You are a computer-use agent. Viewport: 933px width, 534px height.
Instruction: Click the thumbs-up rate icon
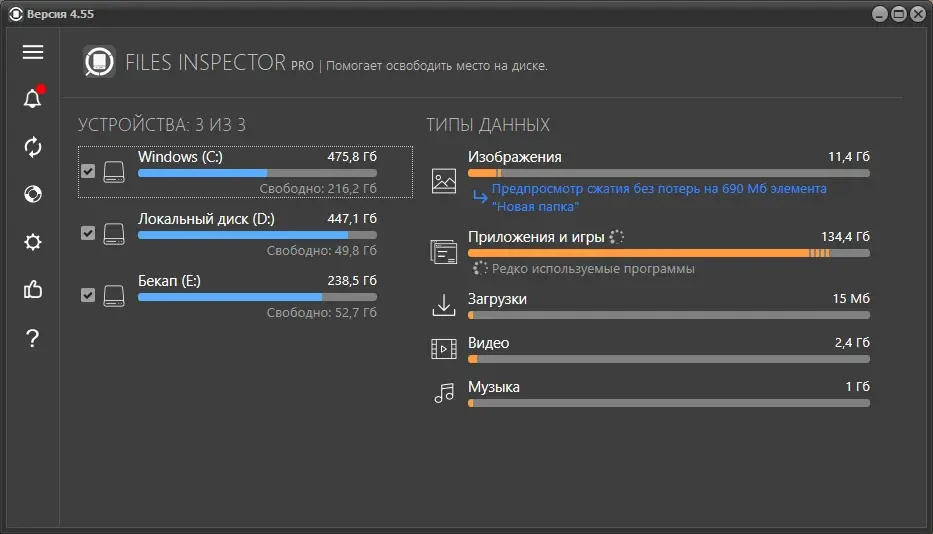pyautogui.click(x=33, y=290)
